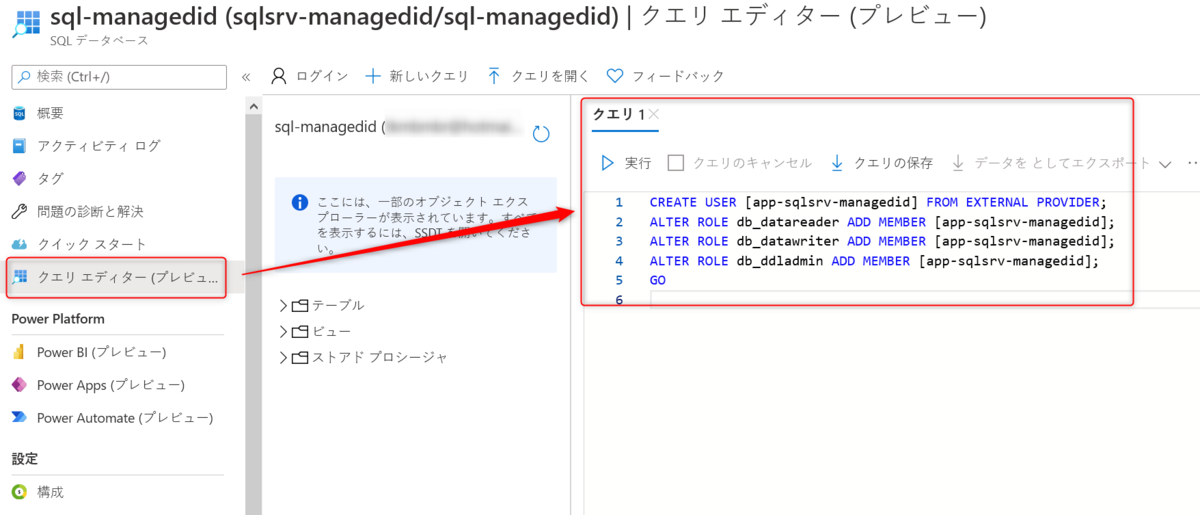
Task: Click the download arrow icon for クエリの保存
Action: [838, 163]
